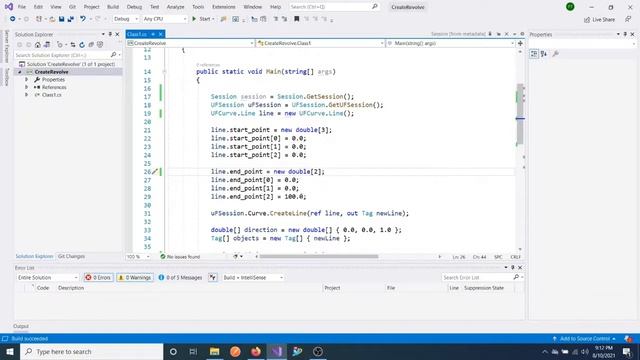Click the Search Error List field
The height and width of the screenshot is (360, 640).
click(x=477, y=278)
